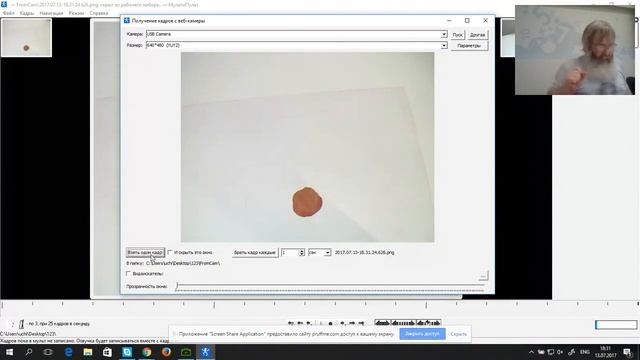Click the Прозрачность окна slider
This screenshot has height=360, width=640.
pyautogui.click(x=330, y=287)
